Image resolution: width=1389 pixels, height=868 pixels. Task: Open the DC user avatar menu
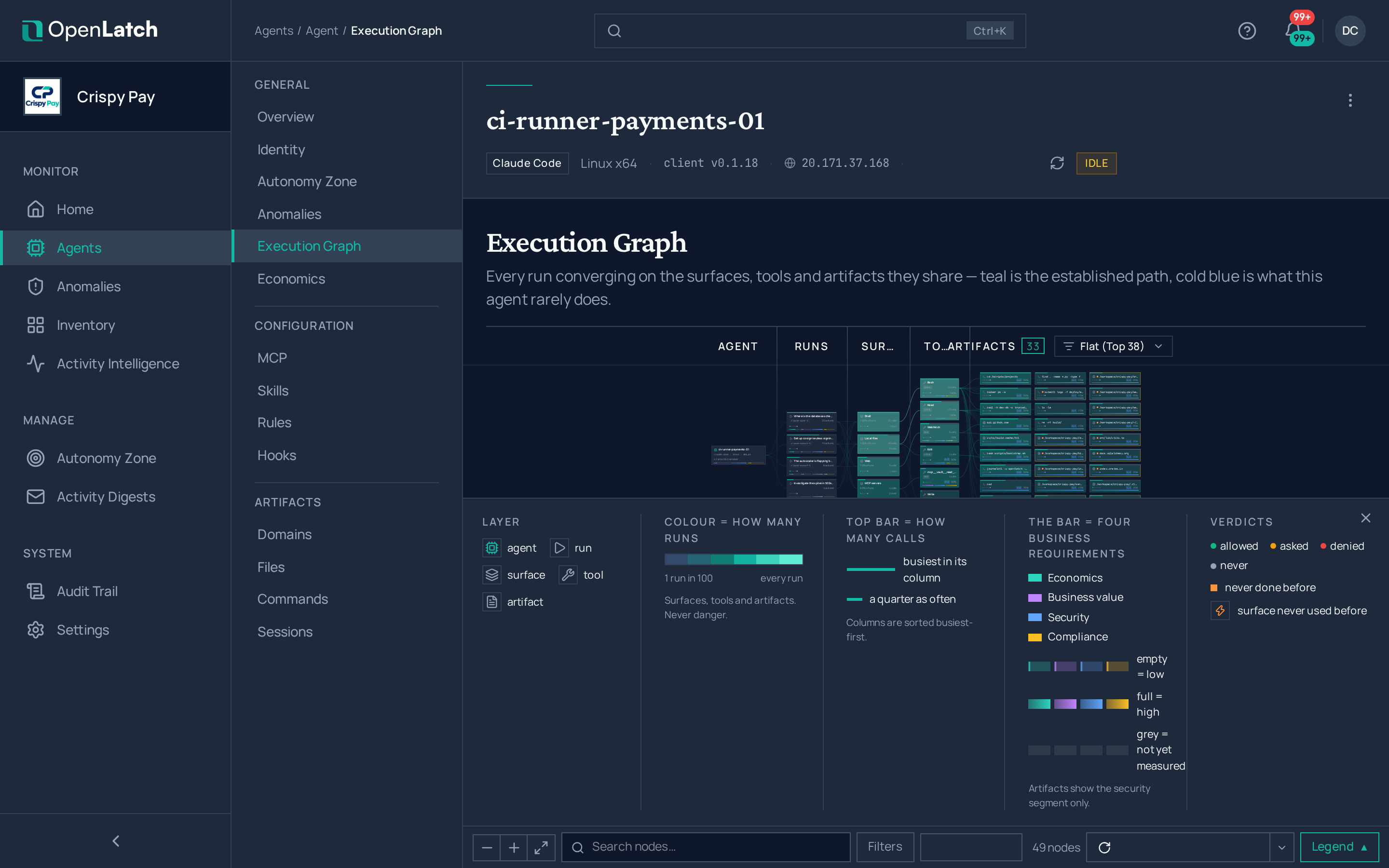[x=1349, y=30]
